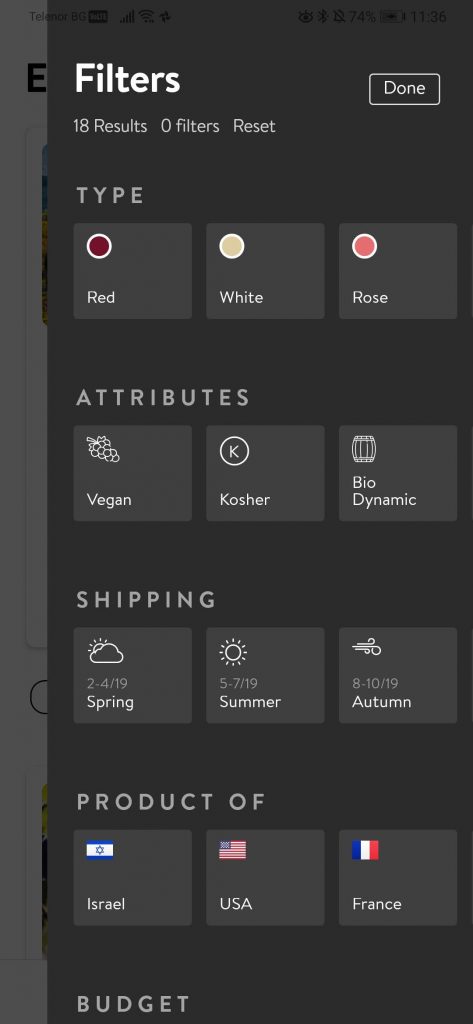Tap the red color swatch circle
This screenshot has height=1024, width=473.
click(99, 247)
